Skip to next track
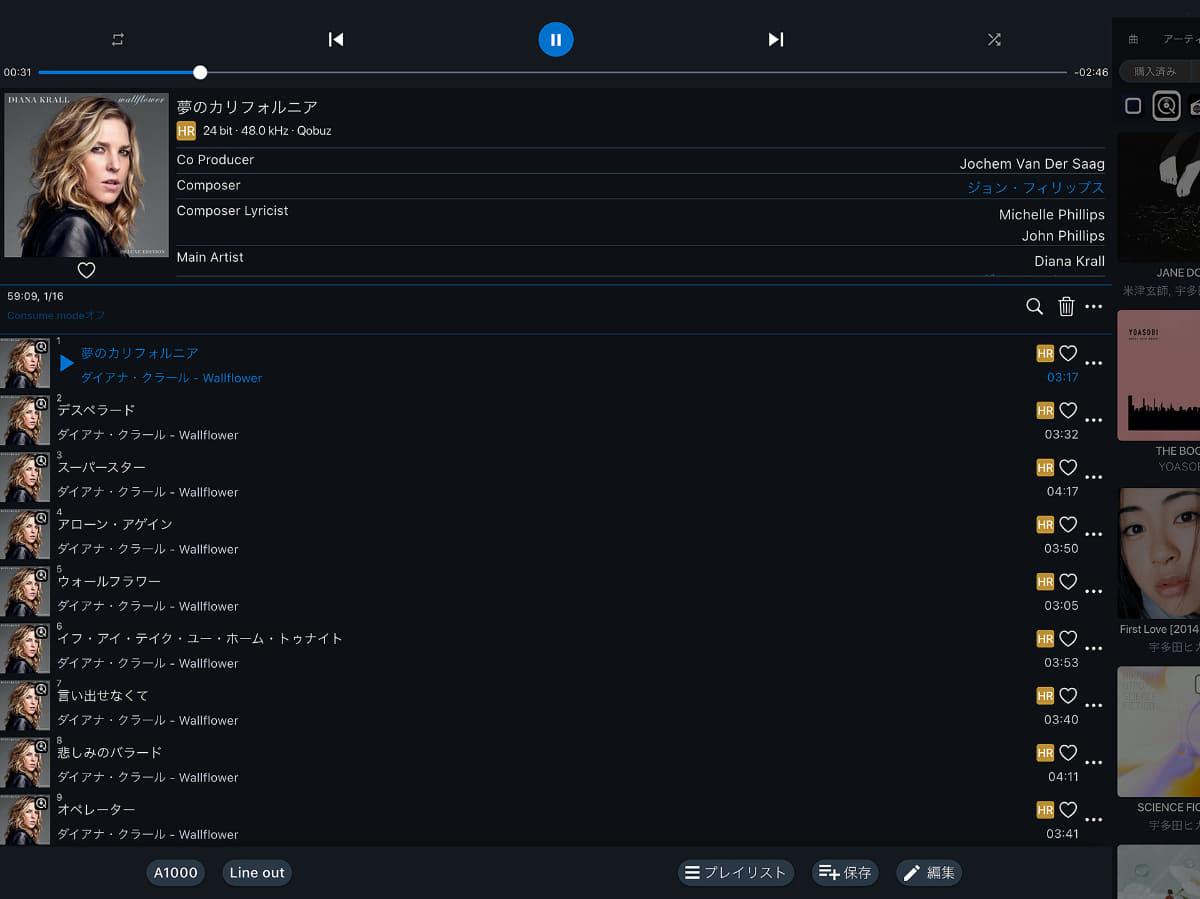The image size is (1200, 899). coord(776,39)
